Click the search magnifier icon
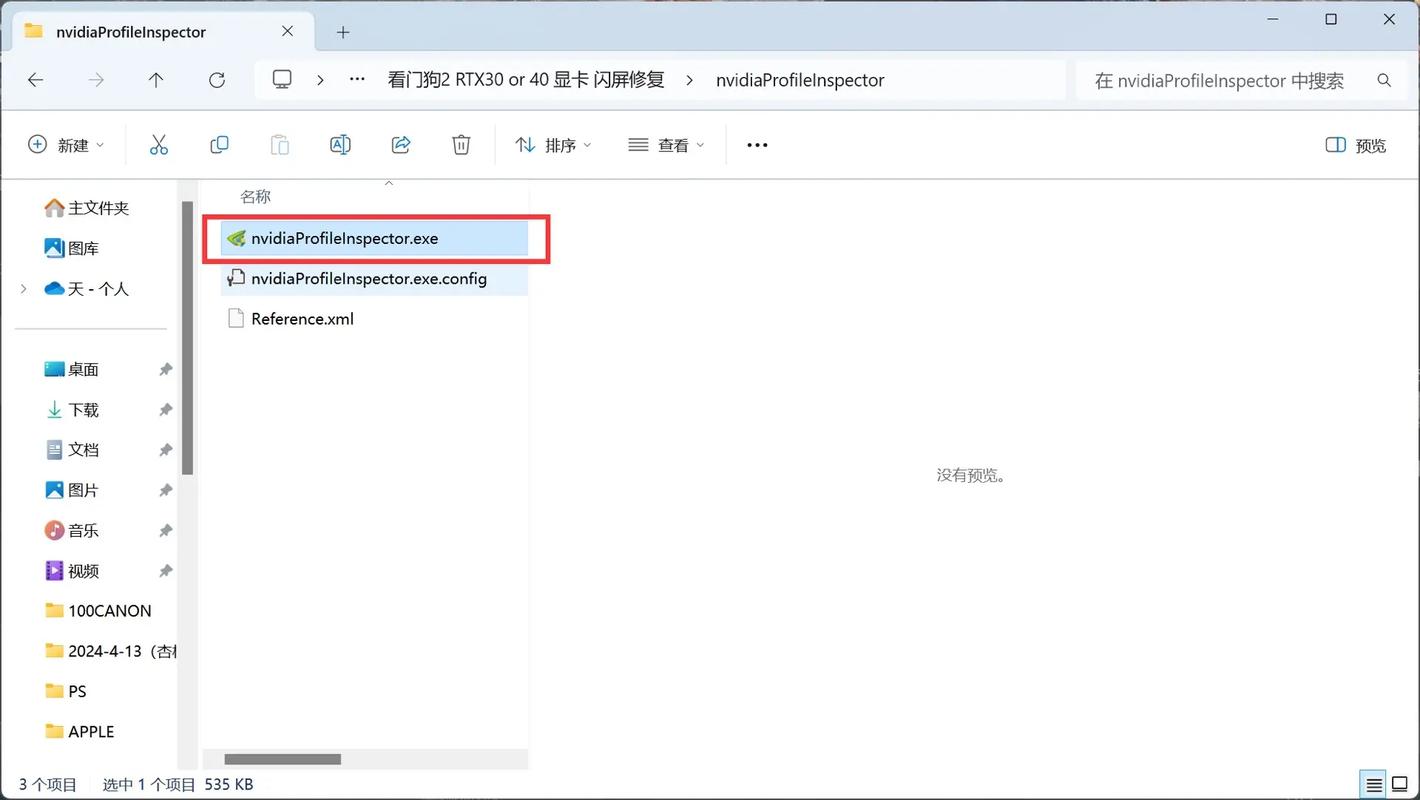 [1384, 80]
